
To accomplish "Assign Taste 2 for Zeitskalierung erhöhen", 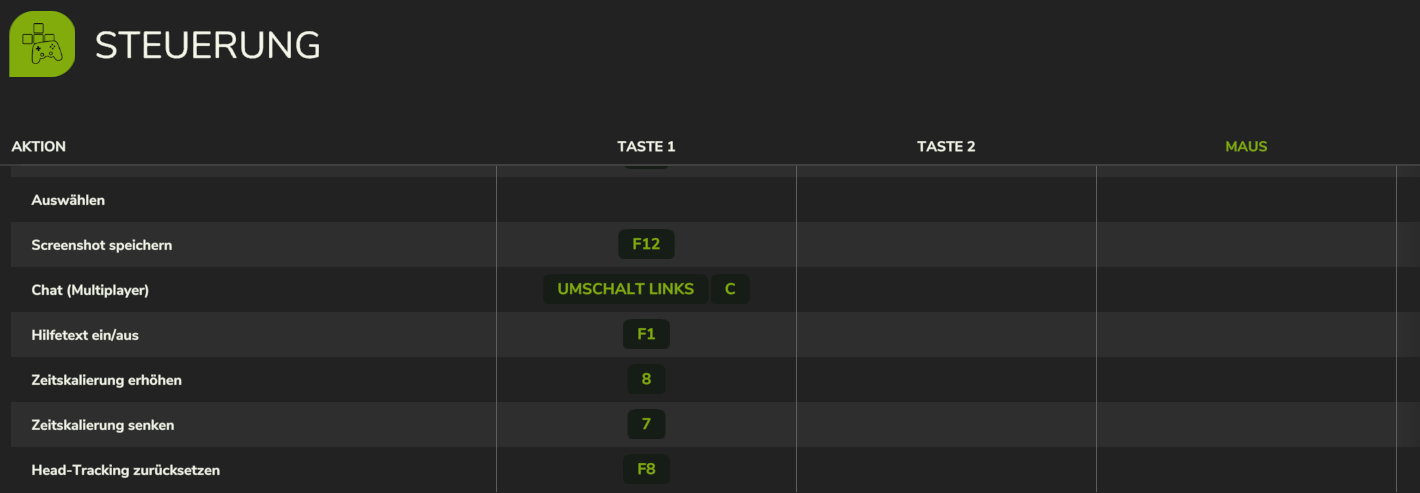I will point(946,380).
